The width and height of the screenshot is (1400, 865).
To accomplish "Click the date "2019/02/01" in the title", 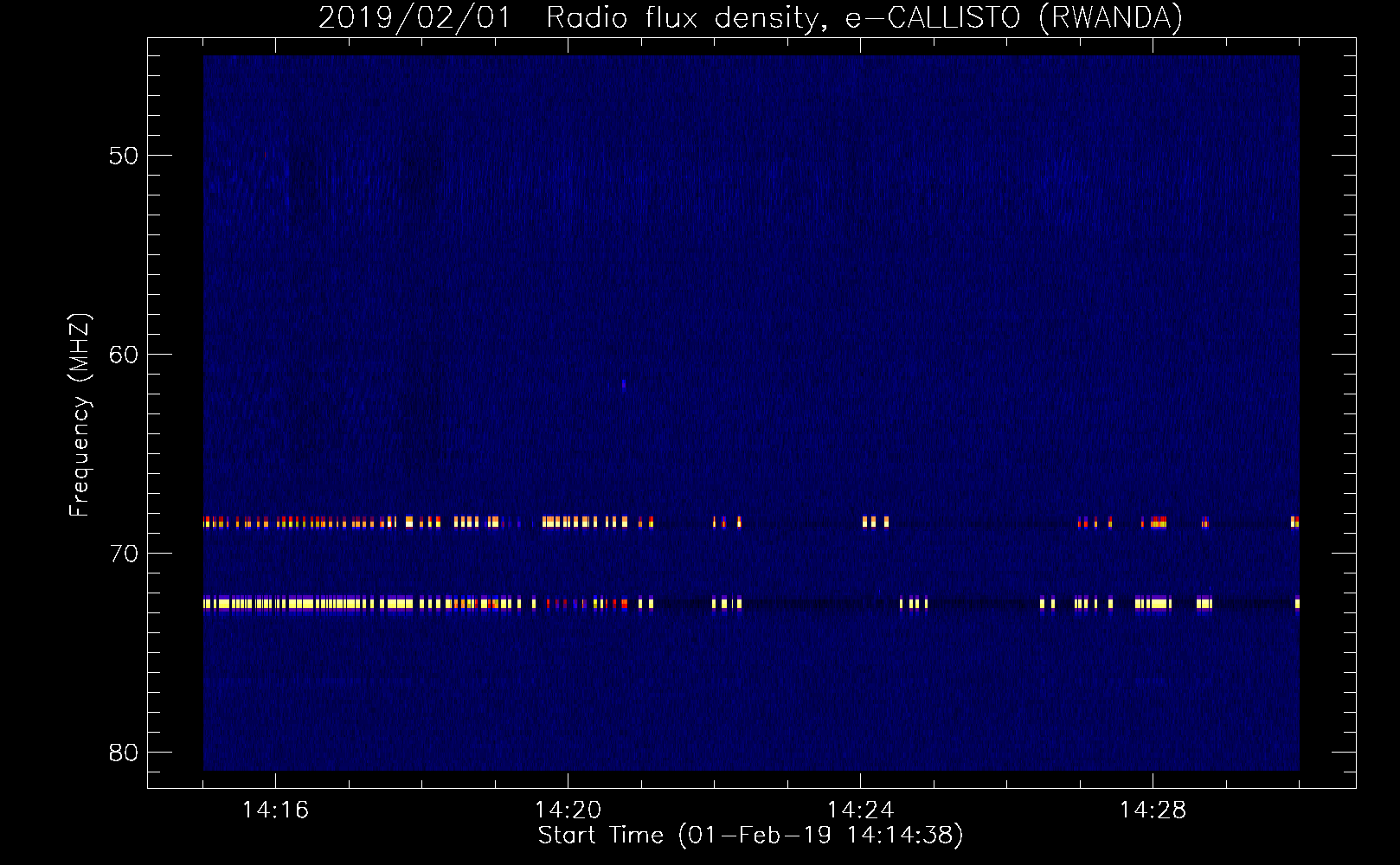I will [x=415, y=18].
